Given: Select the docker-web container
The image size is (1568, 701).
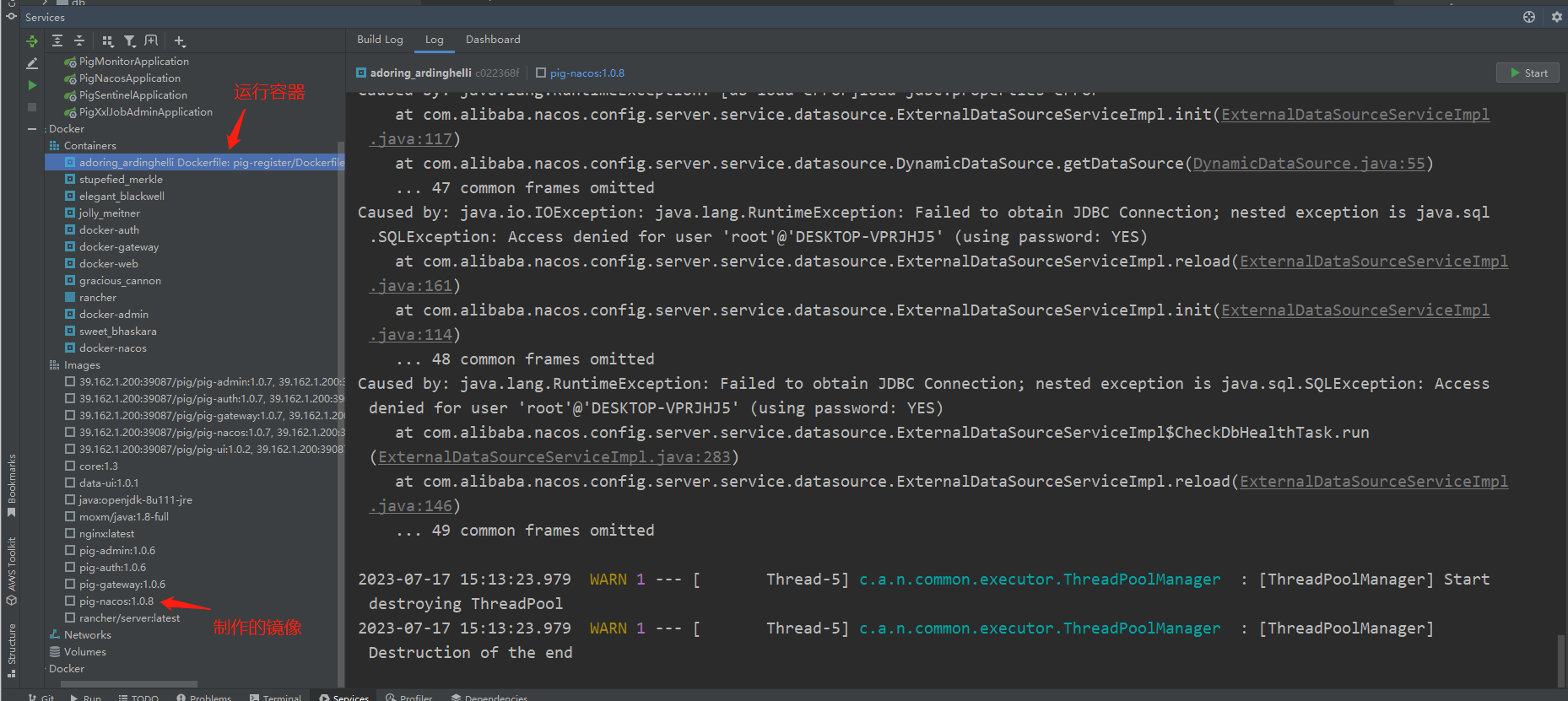Looking at the screenshot, I should 108,264.
